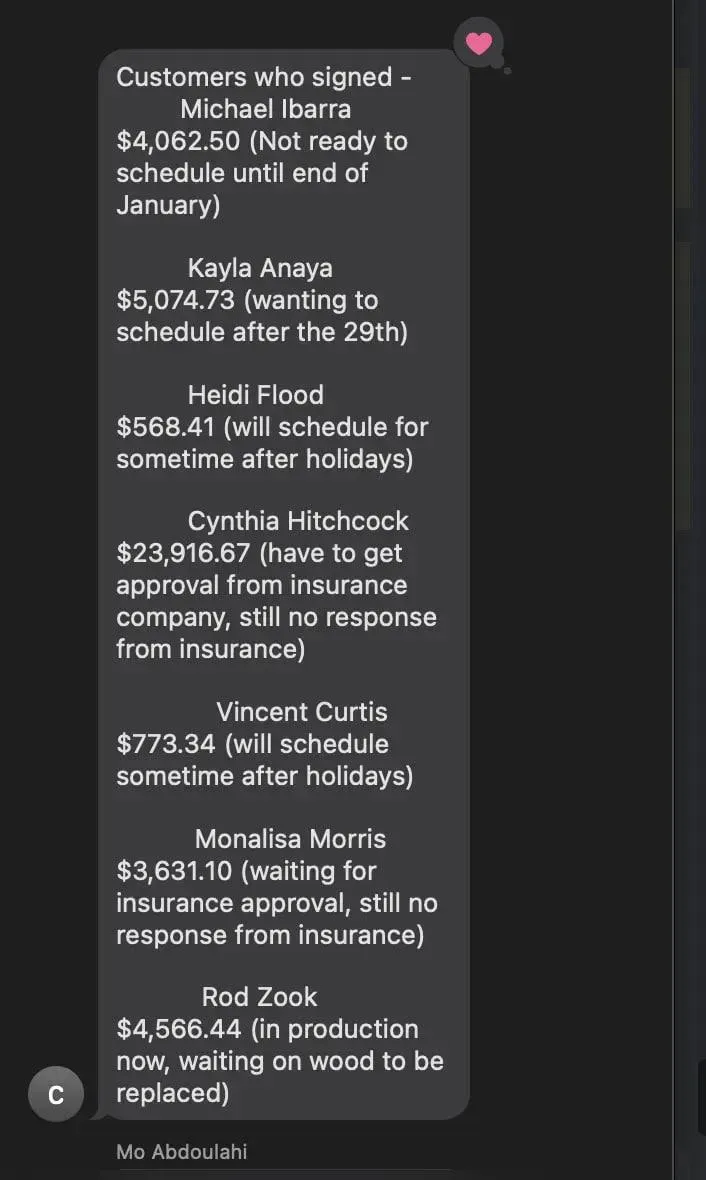Click the pink heart reaction icon
This screenshot has height=1180, width=706.
pos(479,44)
